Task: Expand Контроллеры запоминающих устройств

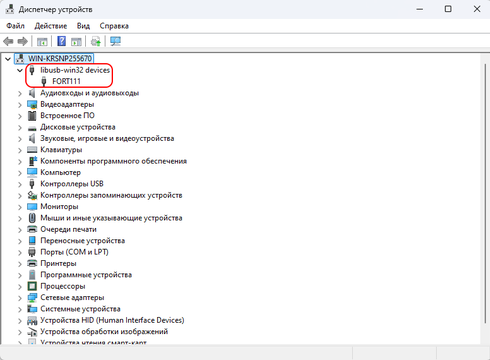Action: (x=20, y=196)
